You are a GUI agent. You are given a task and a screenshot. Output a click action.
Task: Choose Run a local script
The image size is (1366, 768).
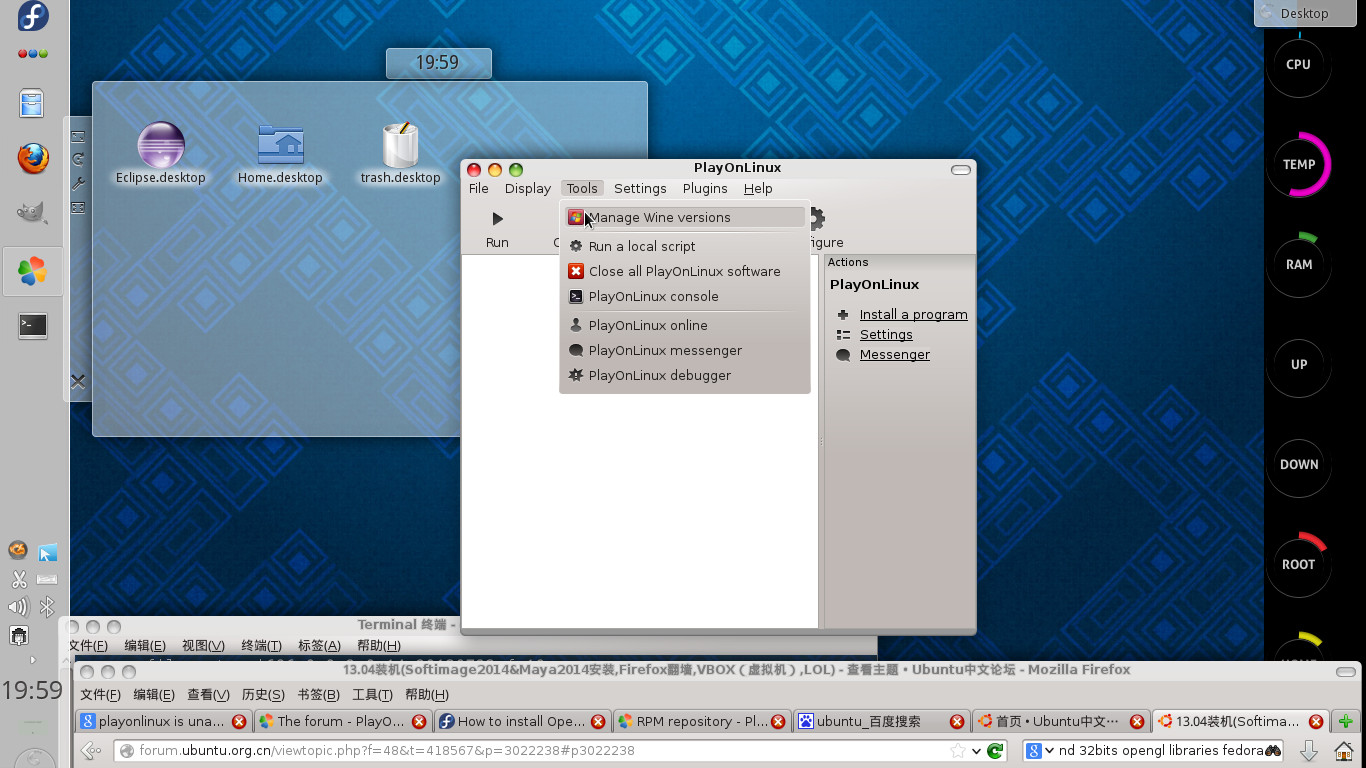point(685,246)
